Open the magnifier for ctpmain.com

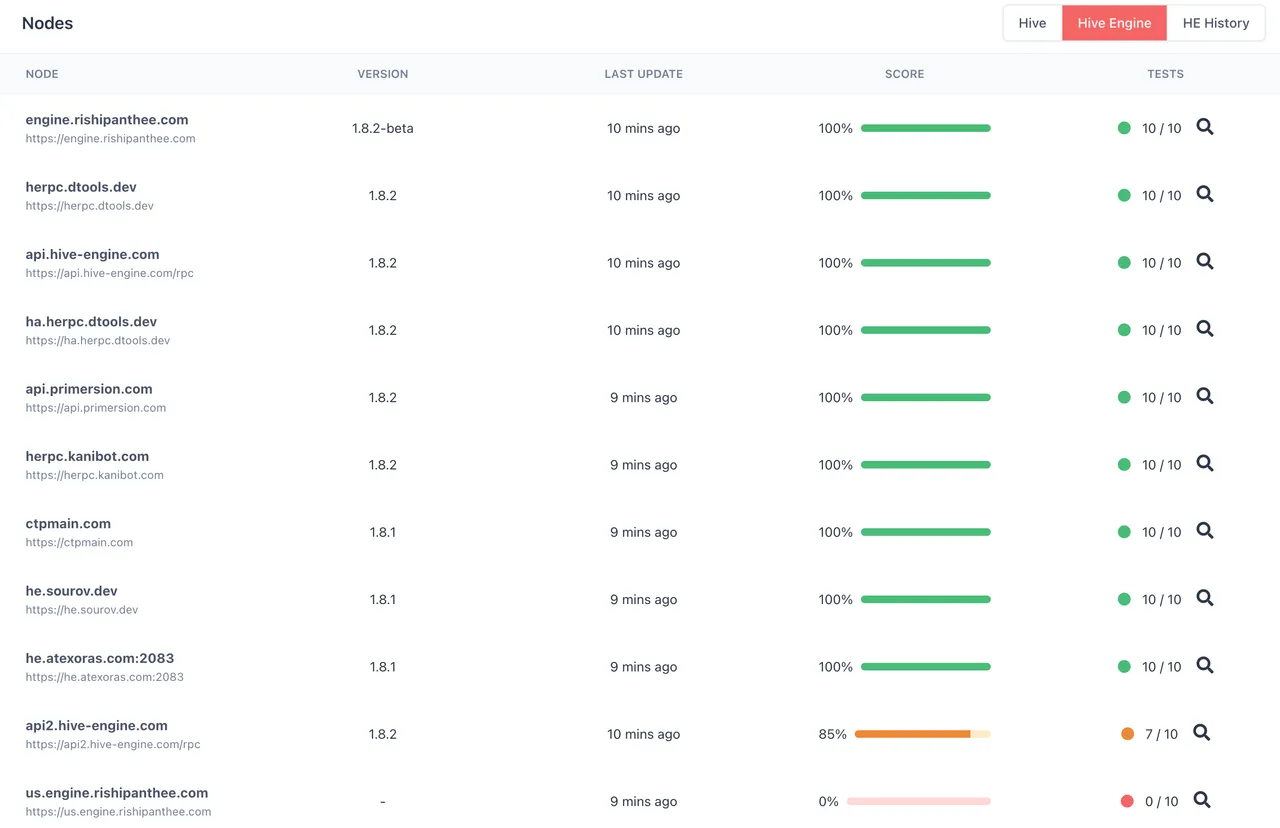click(x=1205, y=530)
